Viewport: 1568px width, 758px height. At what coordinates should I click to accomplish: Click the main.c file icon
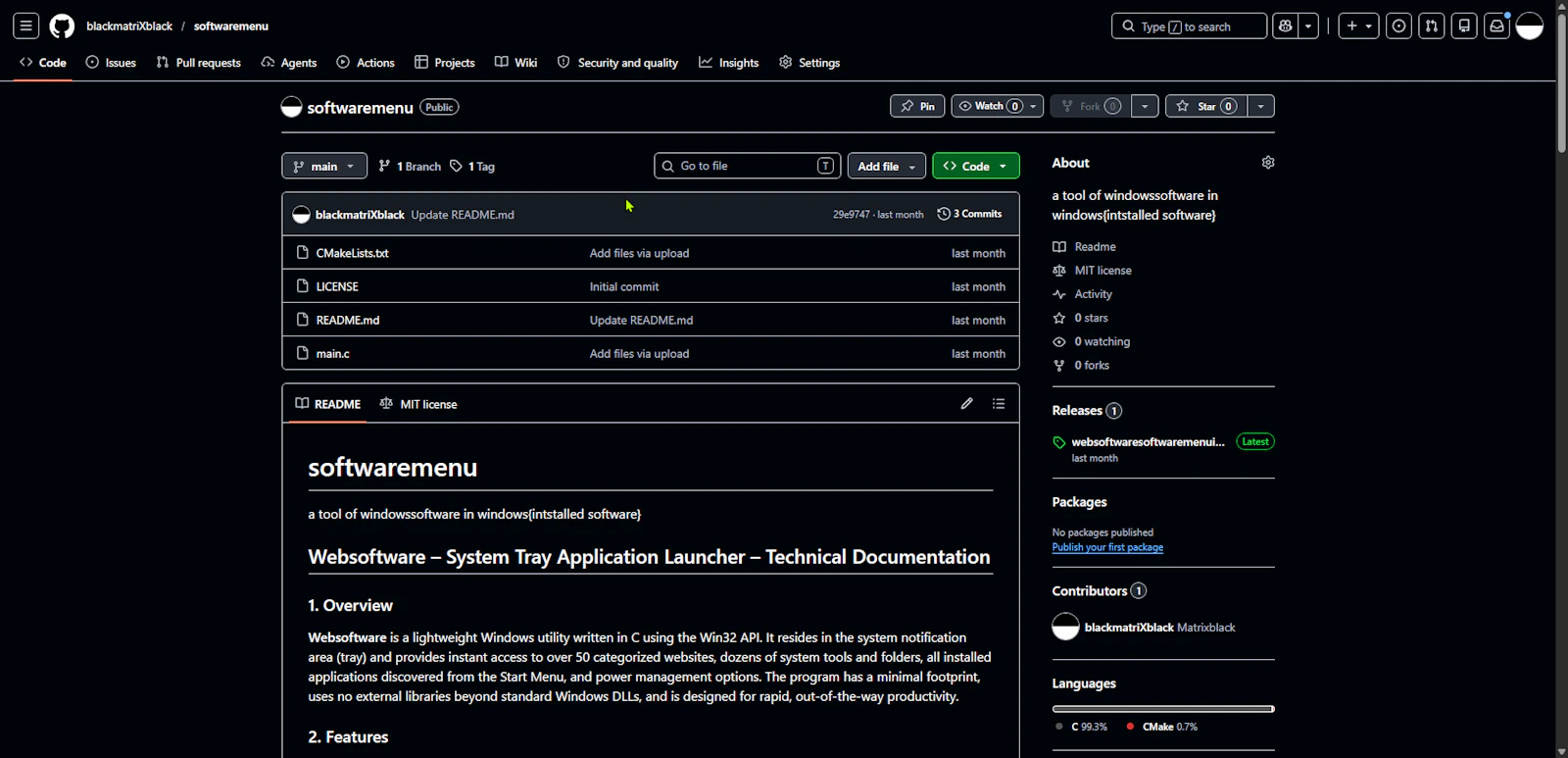303,353
